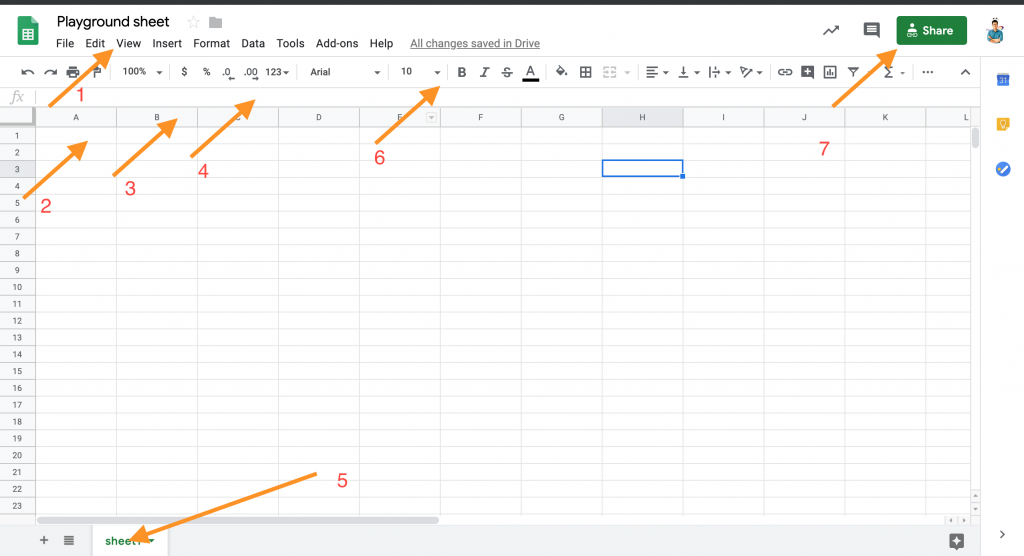1024x556 pixels.
Task: Open more toolbar options ellipsis
Action: [927, 73]
